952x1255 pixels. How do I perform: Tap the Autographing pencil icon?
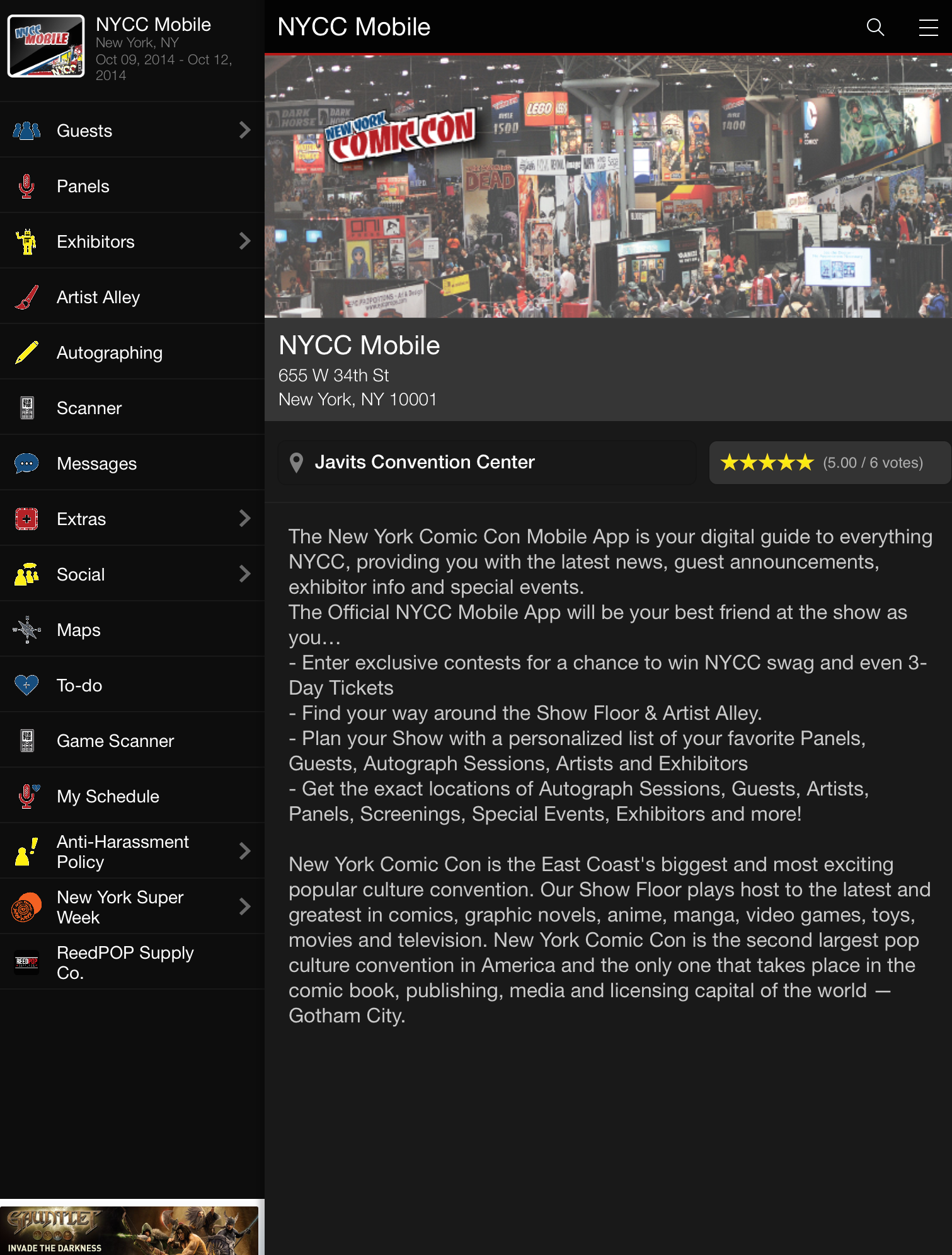pyautogui.click(x=26, y=352)
